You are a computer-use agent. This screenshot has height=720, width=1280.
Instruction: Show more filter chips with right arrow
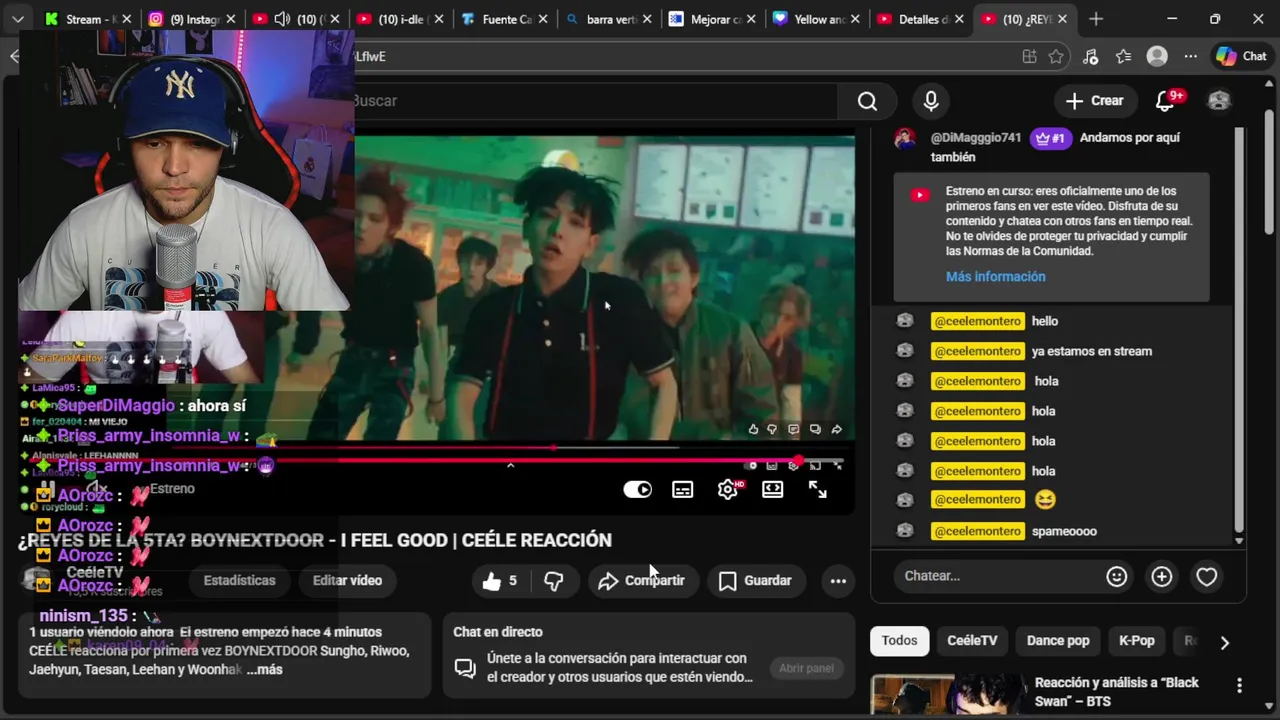point(1225,642)
